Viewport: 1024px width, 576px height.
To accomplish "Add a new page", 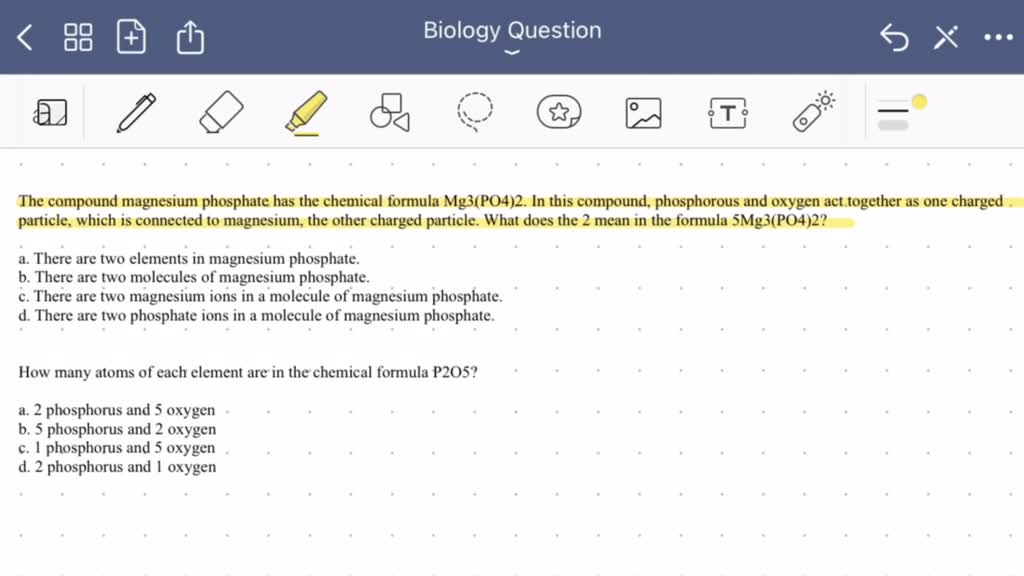I will tap(131, 36).
